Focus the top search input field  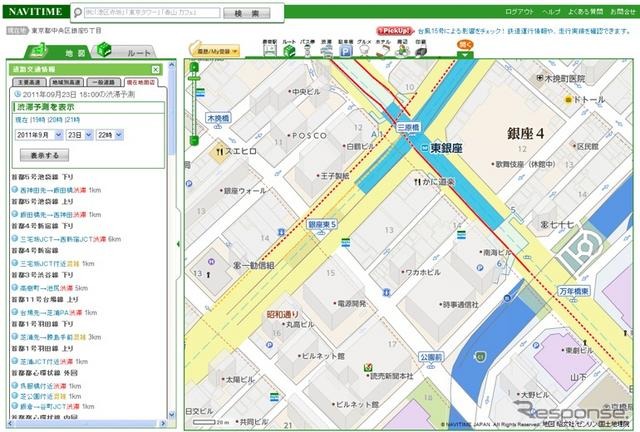152,13
